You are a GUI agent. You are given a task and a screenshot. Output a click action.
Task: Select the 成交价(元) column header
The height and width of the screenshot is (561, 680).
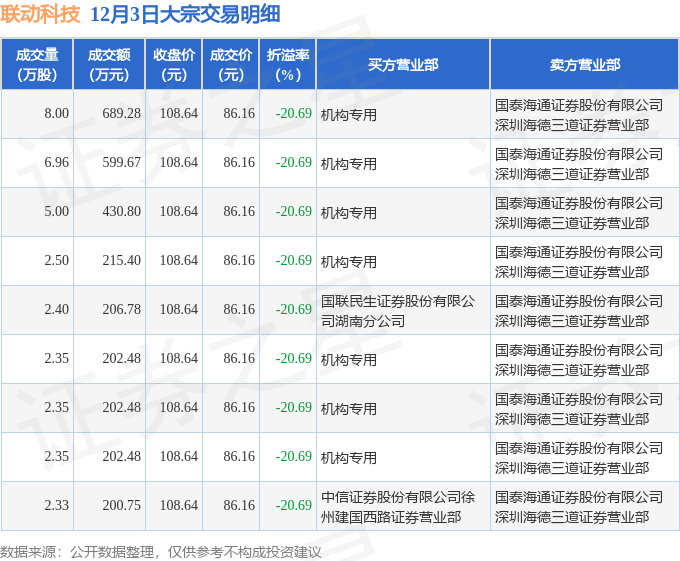[x=231, y=65]
